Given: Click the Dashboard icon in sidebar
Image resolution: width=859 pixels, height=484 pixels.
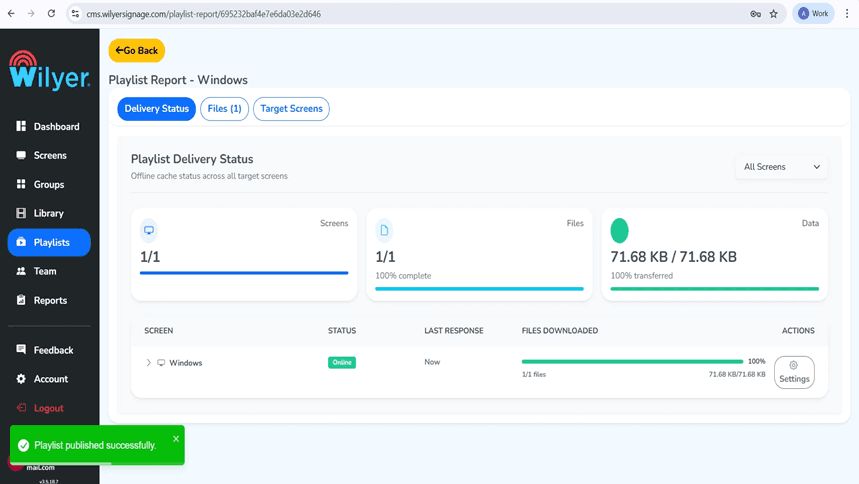Looking at the screenshot, I should (x=21, y=126).
